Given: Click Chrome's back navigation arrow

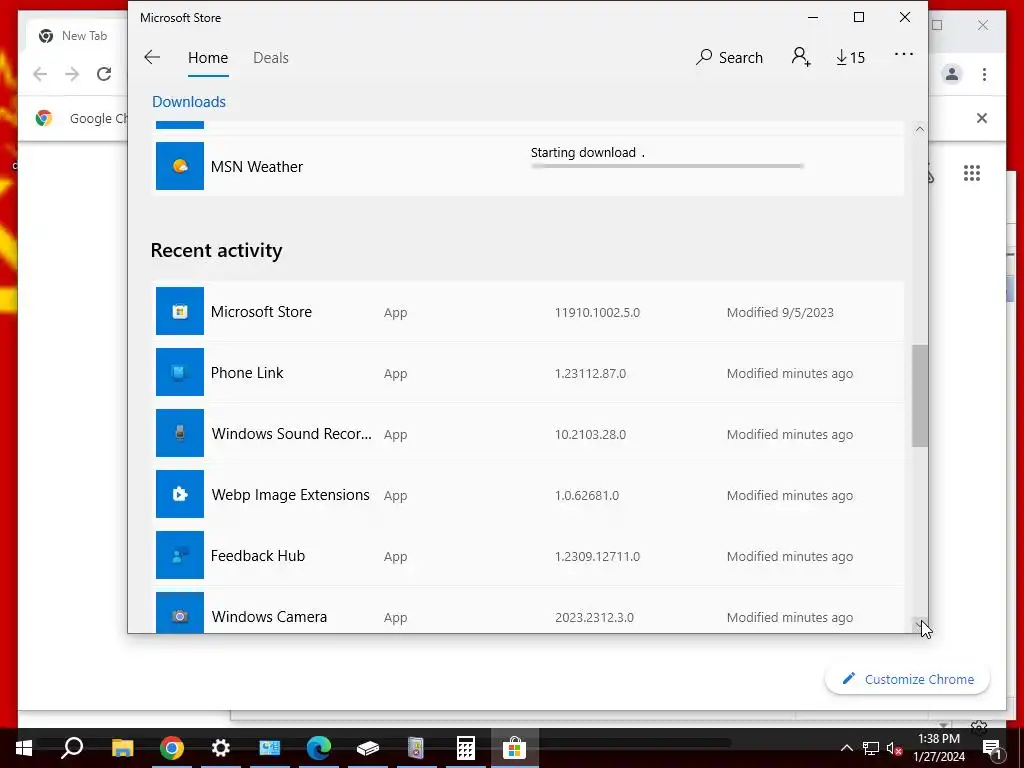Looking at the screenshot, I should [x=40, y=74].
